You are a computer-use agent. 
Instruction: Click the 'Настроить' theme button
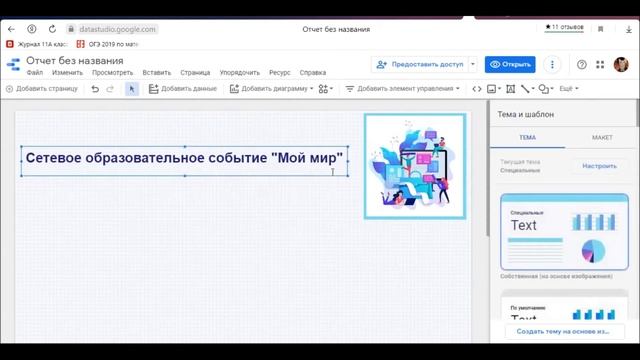599,166
